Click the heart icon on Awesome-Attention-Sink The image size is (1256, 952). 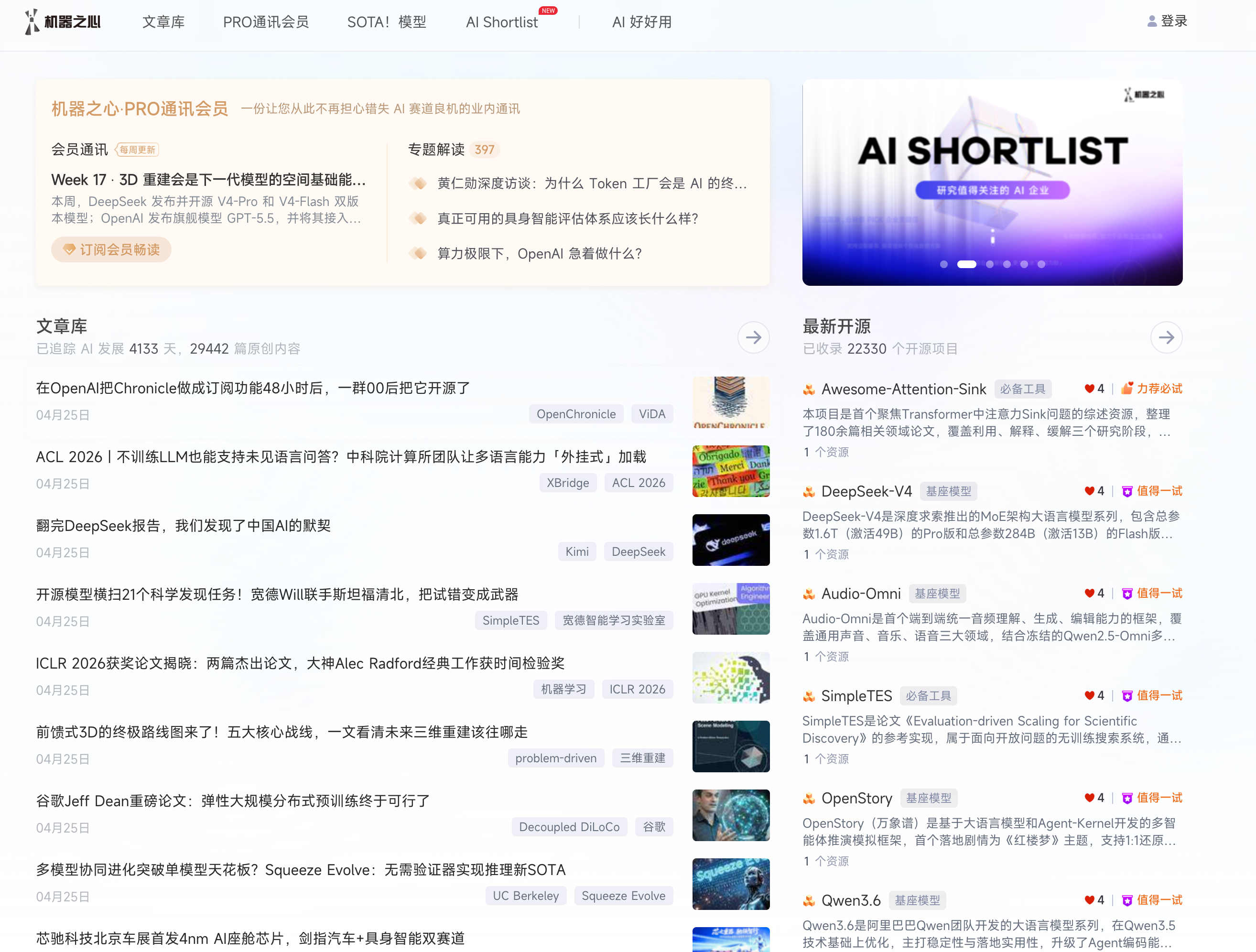click(1089, 389)
